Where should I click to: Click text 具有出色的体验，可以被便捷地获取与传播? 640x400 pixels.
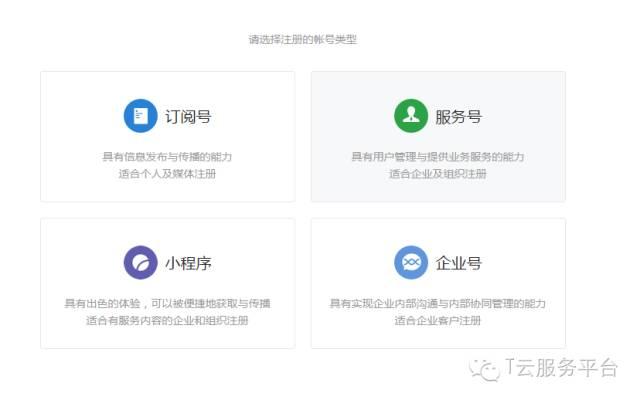click(167, 303)
